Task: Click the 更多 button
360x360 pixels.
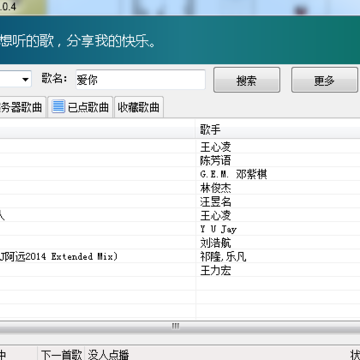Action: coord(324,80)
